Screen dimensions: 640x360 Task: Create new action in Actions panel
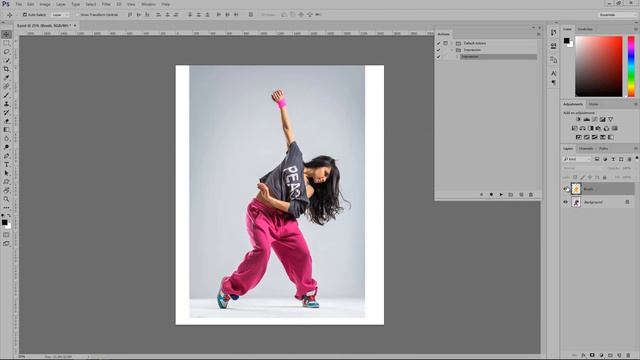(x=521, y=195)
